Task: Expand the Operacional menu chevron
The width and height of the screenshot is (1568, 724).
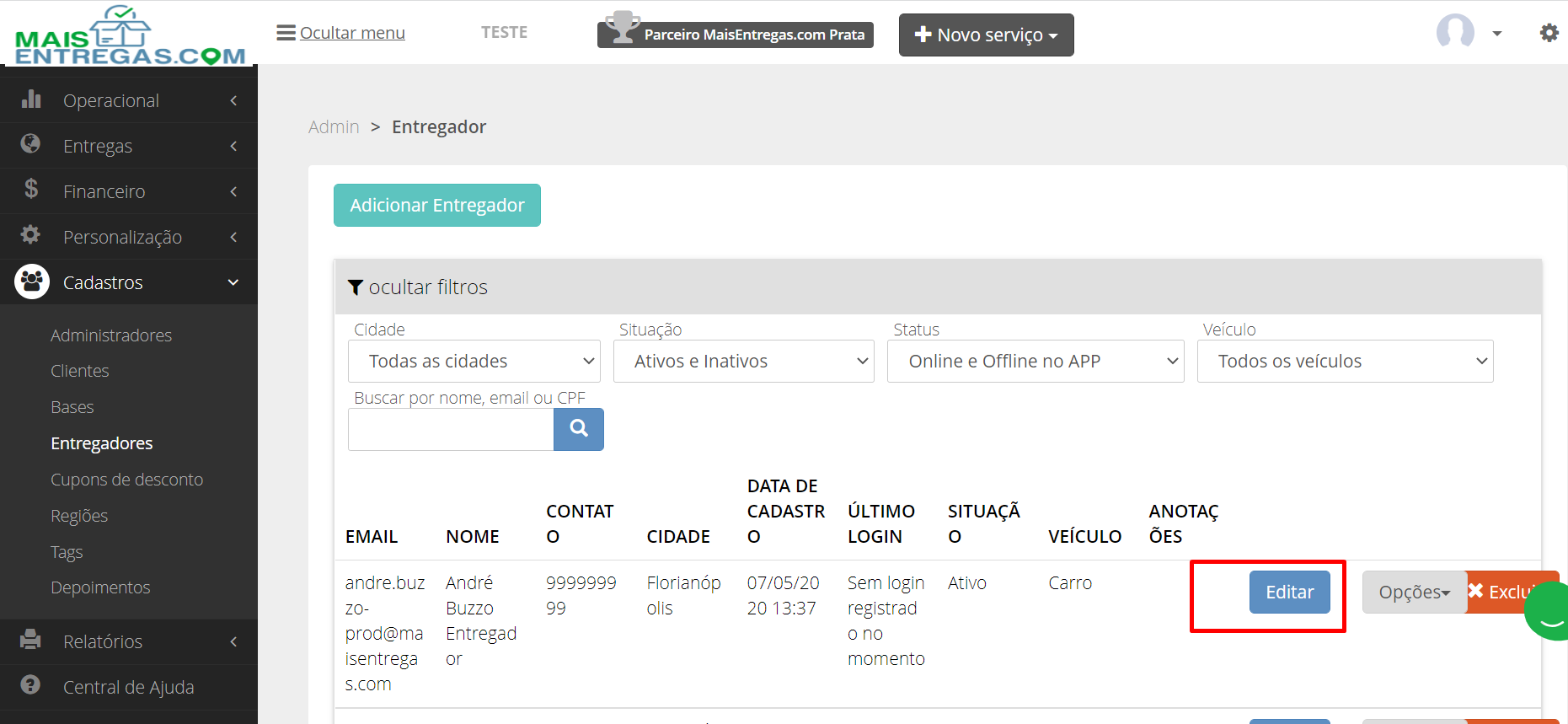Action: (x=233, y=100)
